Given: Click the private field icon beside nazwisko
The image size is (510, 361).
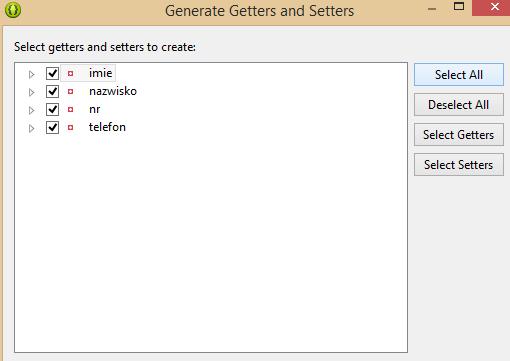Looking at the screenshot, I should pyautogui.click(x=70, y=91).
